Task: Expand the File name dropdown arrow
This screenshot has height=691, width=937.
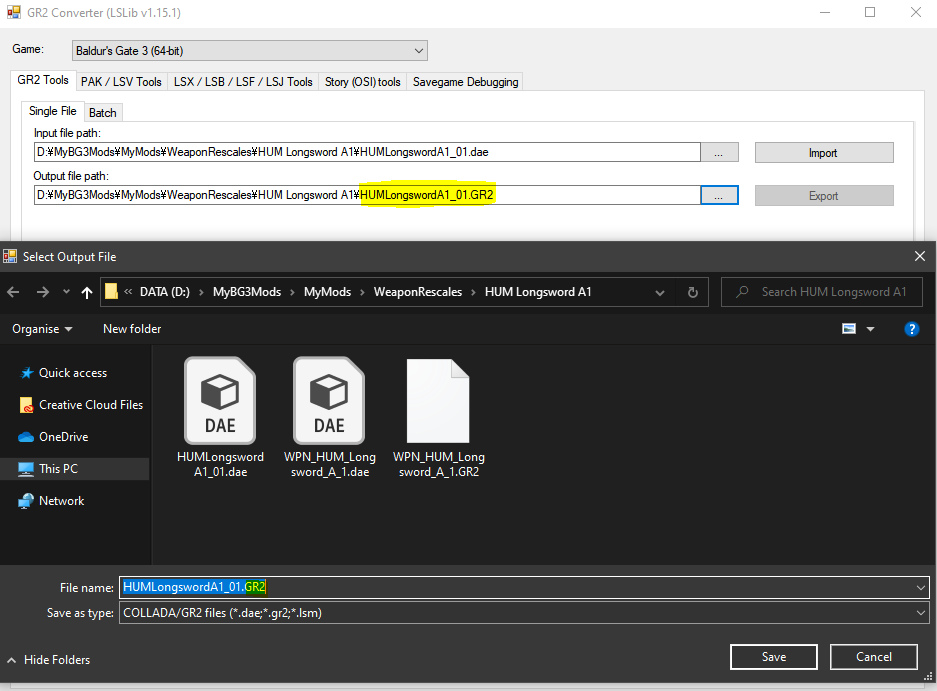Action: pyautogui.click(x=920, y=588)
